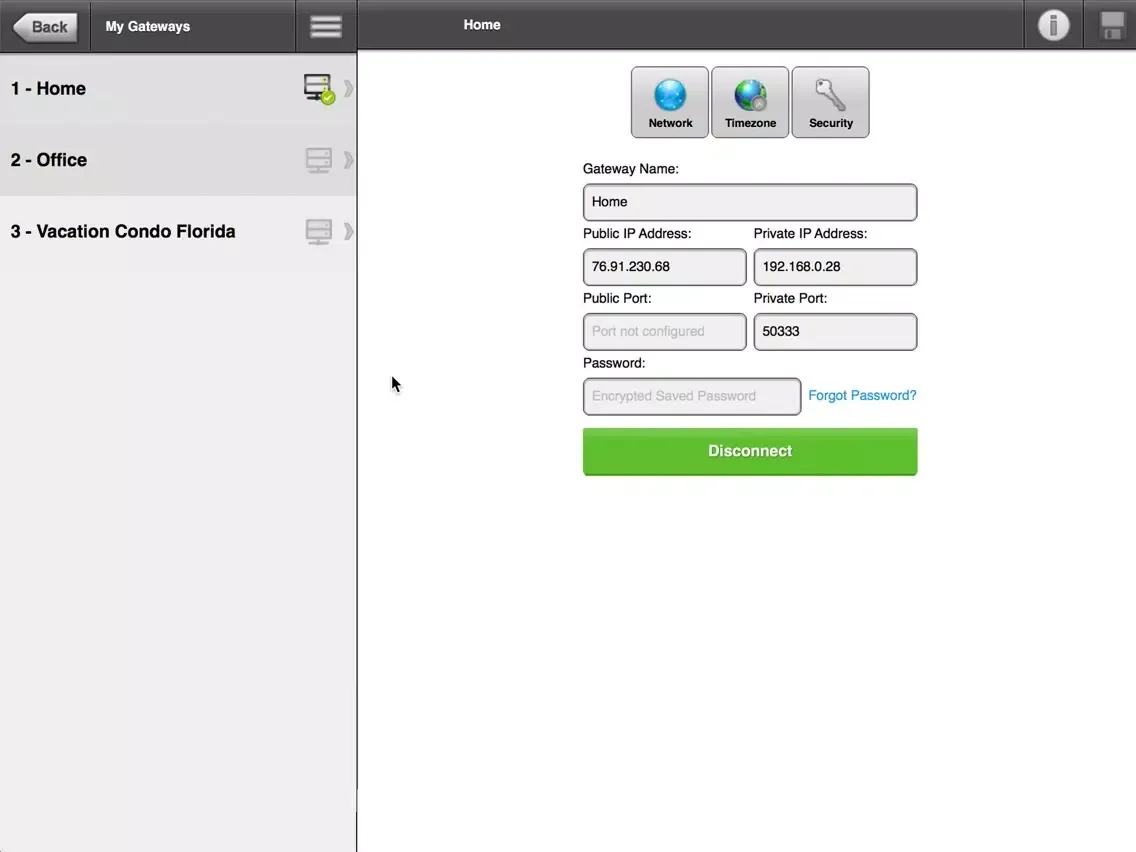
Task: Click the server icon for Office
Action: pos(318,160)
